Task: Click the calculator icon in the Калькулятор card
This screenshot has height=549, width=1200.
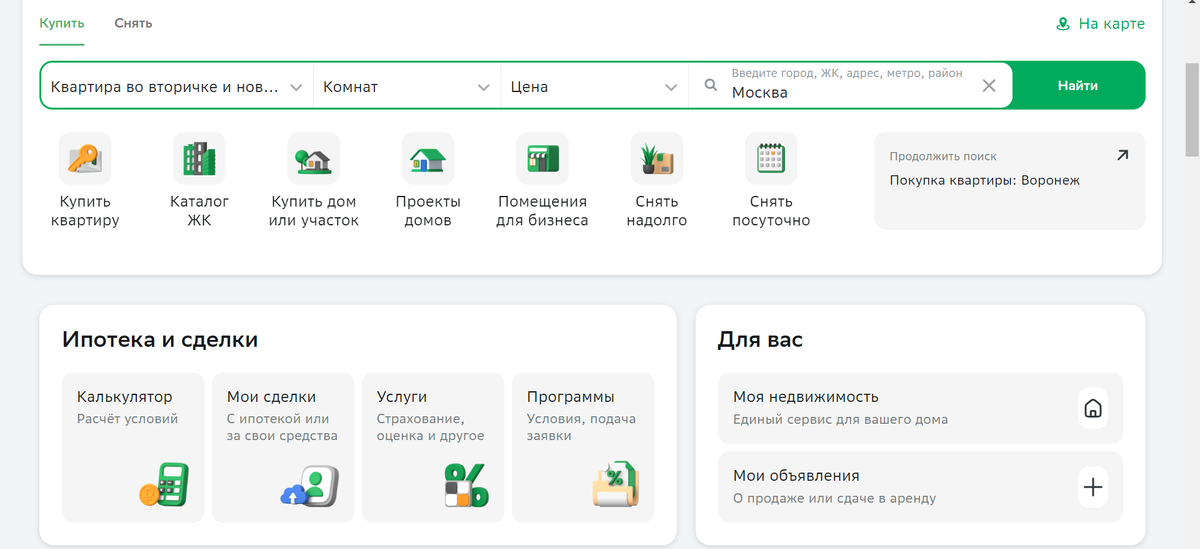Action: [x=164, y=486]
